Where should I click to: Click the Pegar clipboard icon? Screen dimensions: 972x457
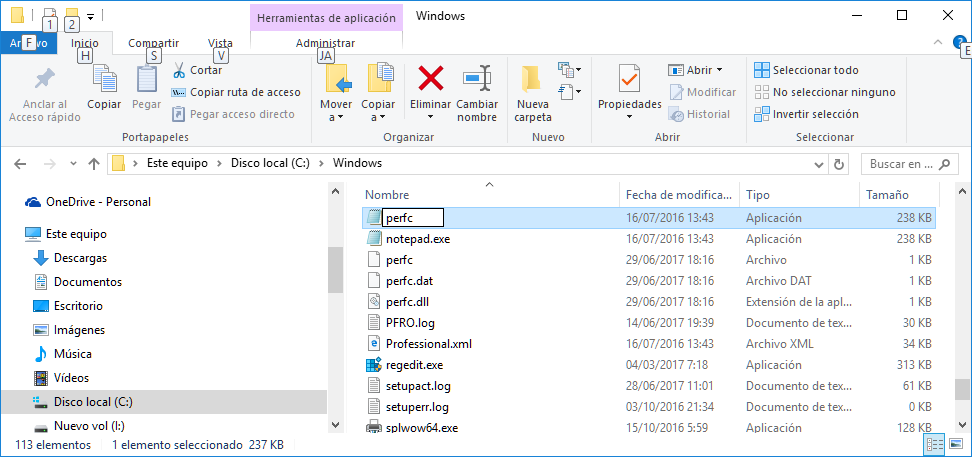point(146,79)
